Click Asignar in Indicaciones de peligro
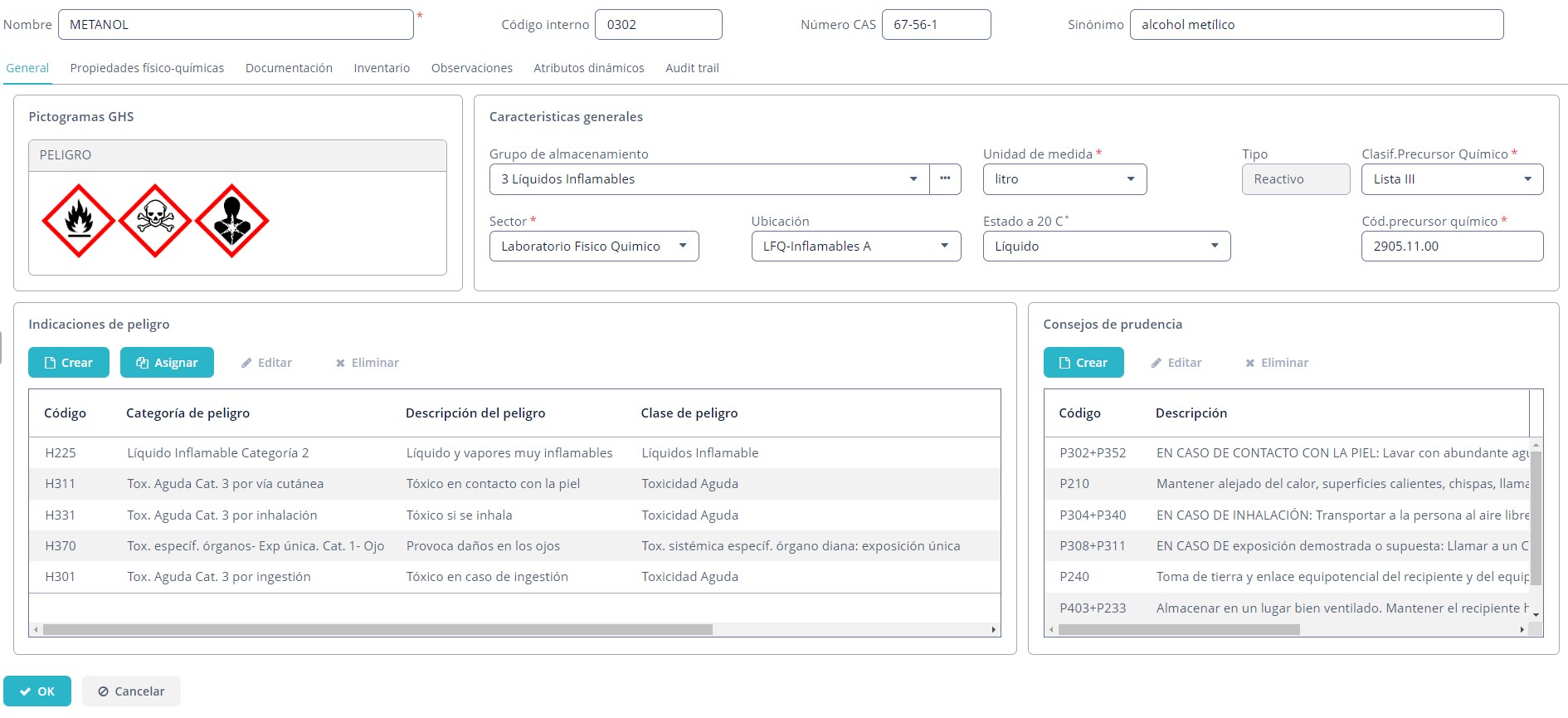 coord(167,363)
